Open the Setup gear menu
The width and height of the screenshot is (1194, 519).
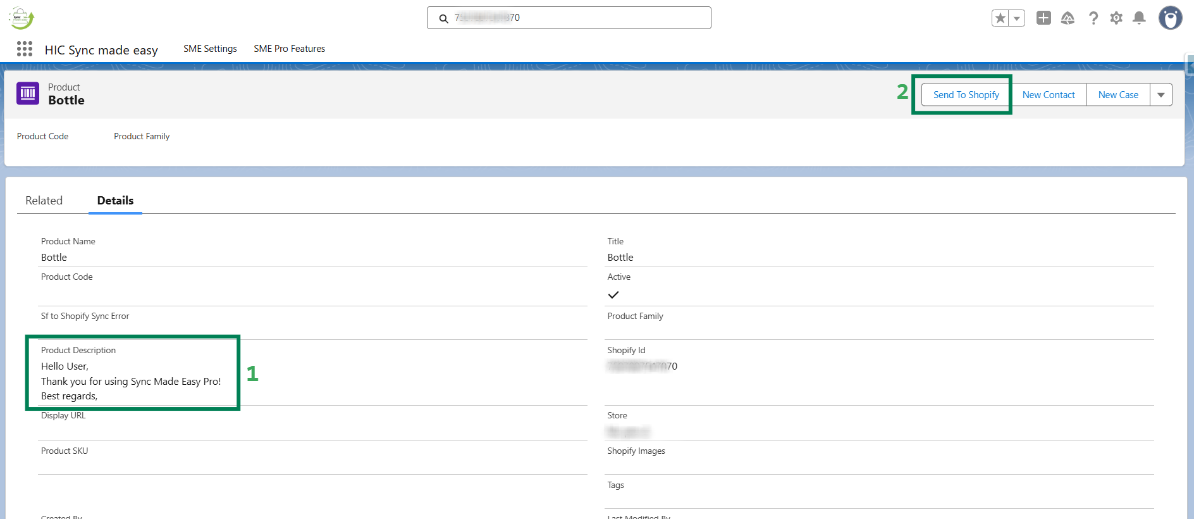pyautogui.click(x=1116, y=18)
